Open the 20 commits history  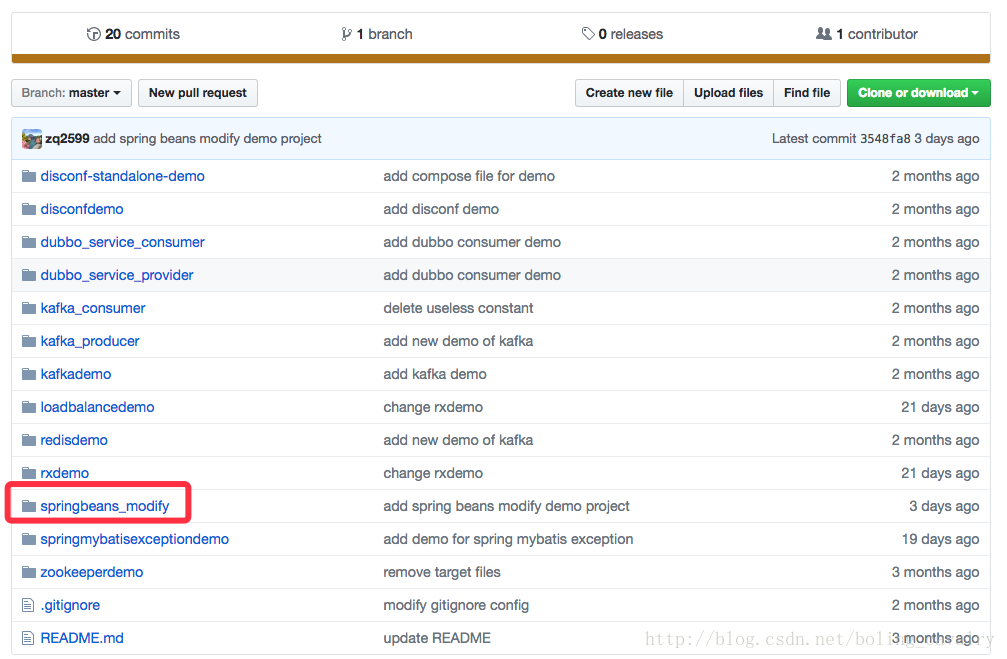(133, 34)
